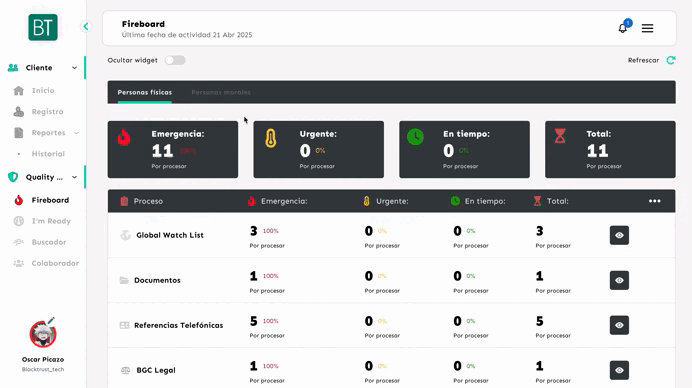The width and height of the screenshot is (692, 388).
Task: Click the Proceso clipboard icon in table header
Action: click(x=124, y=201)
